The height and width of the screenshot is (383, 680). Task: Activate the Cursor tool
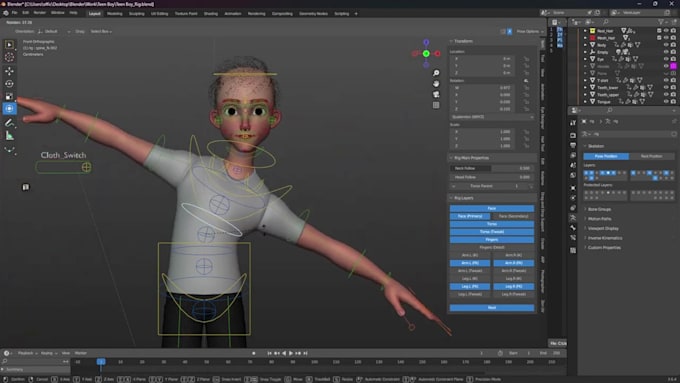[9, 57]
